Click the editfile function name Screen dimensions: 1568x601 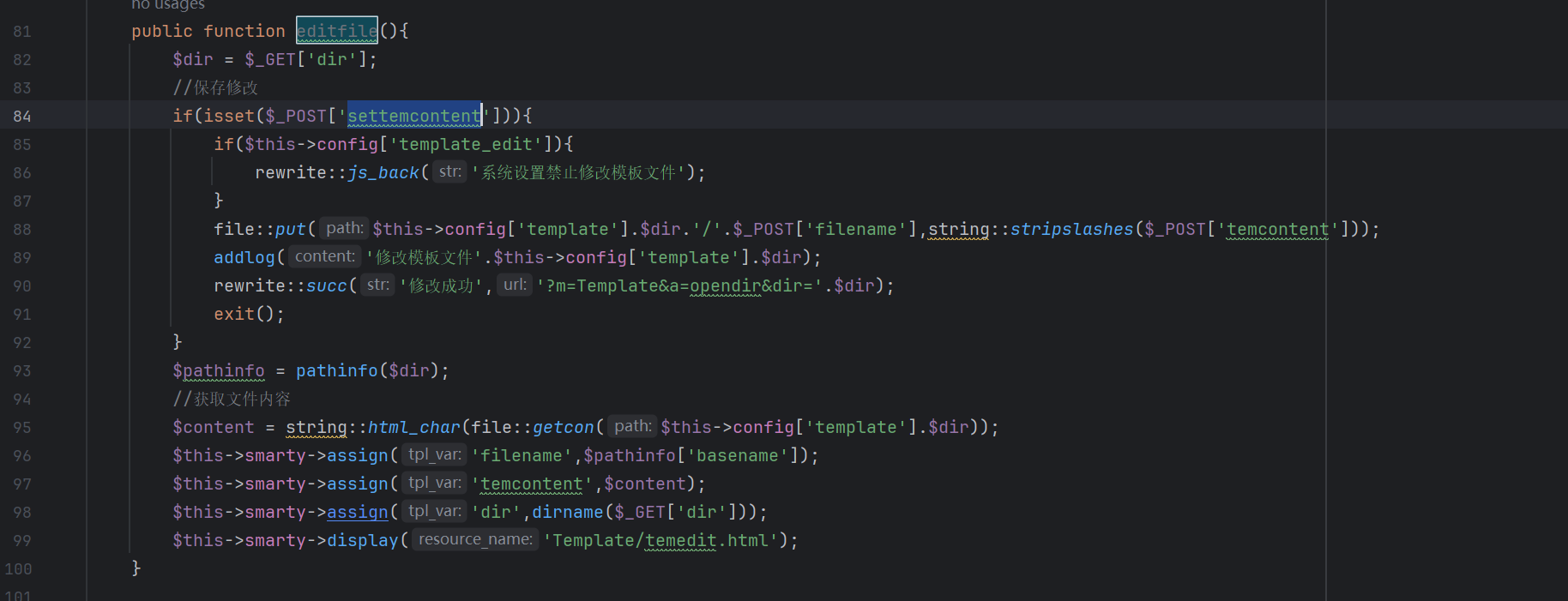336,31
